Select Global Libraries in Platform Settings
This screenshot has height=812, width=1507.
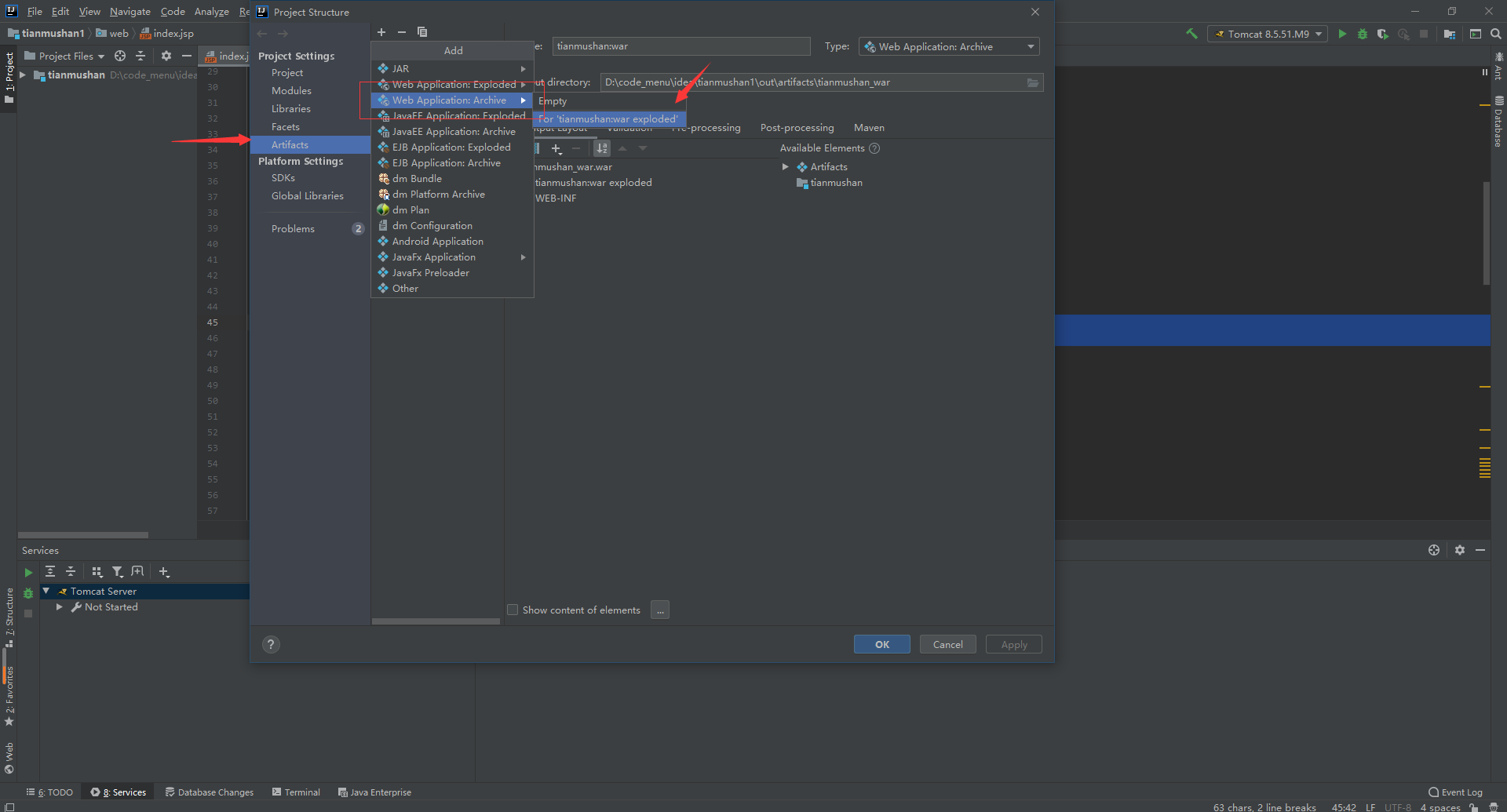point(308,196)
